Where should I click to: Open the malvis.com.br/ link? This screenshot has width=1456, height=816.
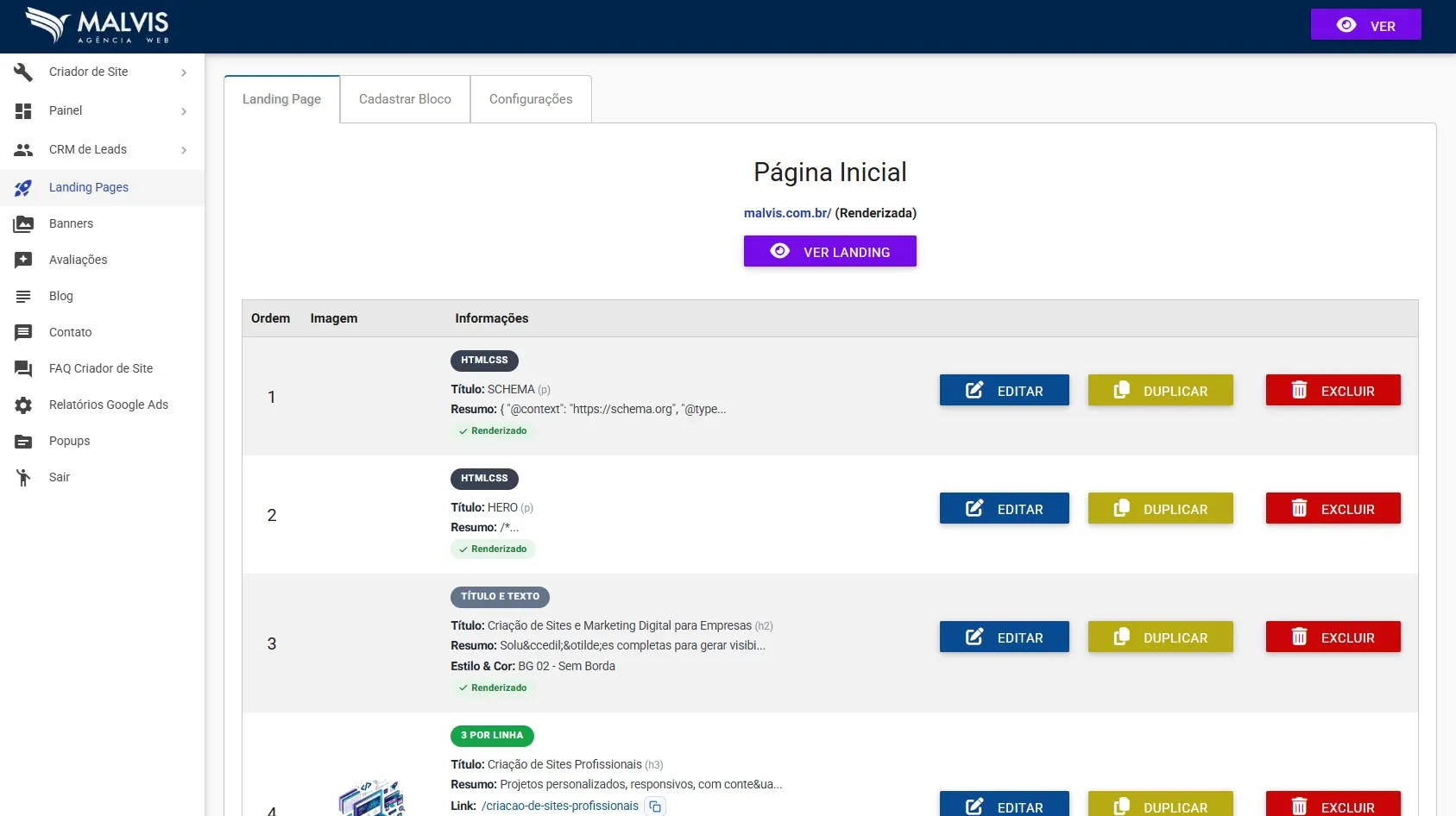787,213
